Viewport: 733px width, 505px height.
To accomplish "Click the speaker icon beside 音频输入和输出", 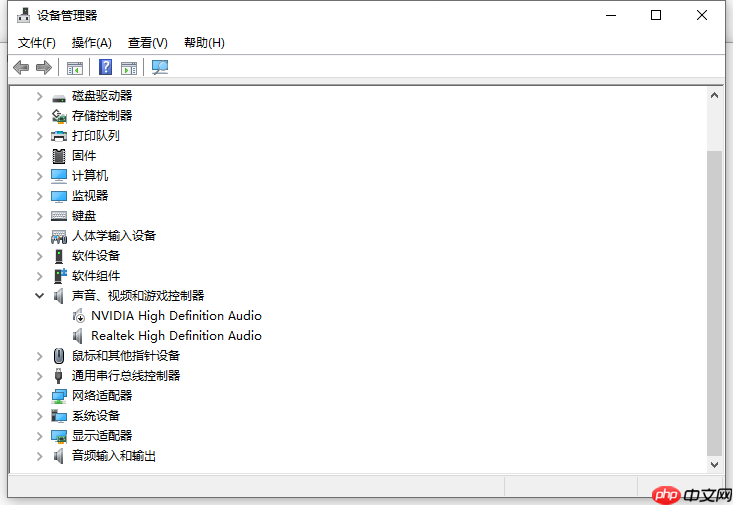I will 58,456.
